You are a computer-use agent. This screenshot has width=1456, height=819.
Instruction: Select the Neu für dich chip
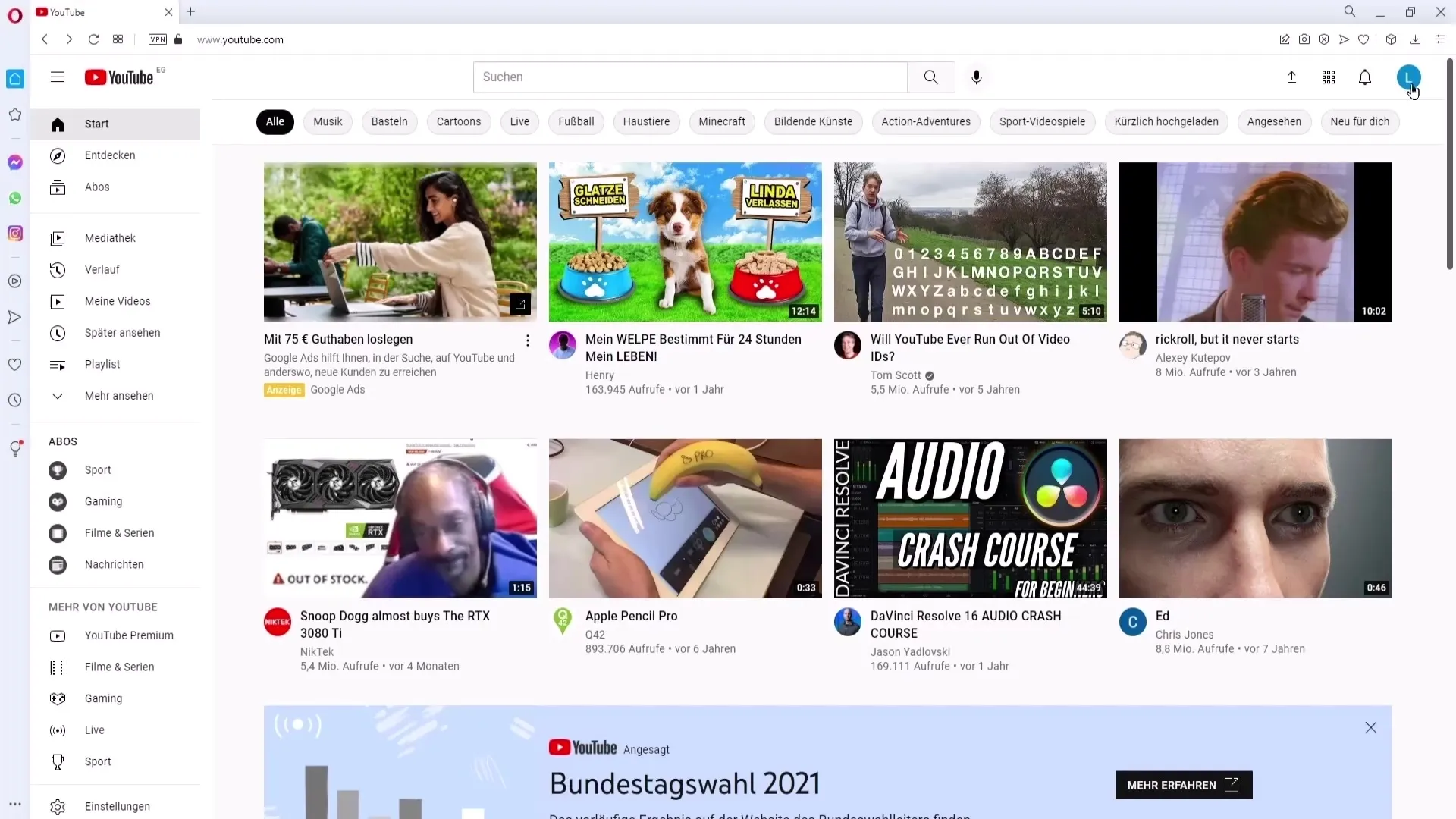(x=1360, y=121)
